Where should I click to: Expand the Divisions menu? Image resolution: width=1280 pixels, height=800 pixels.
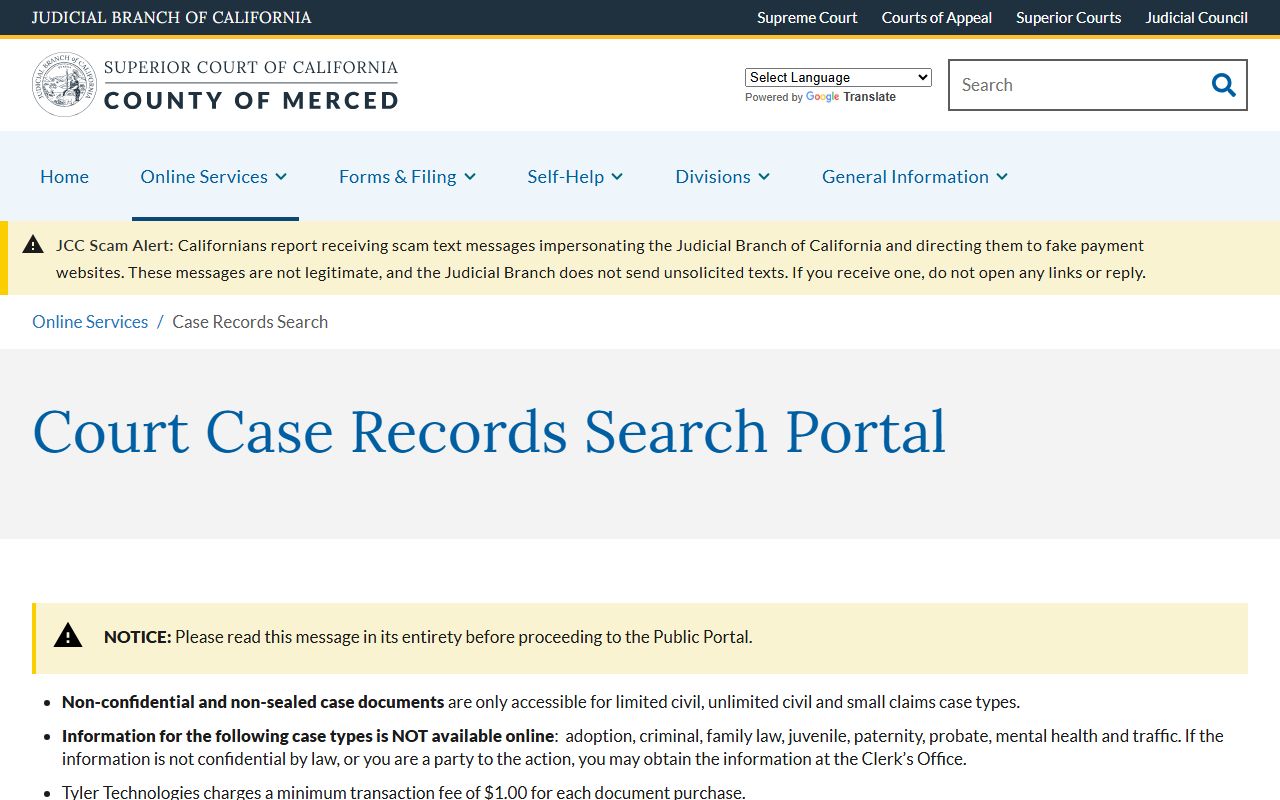[x=722, y=176]
